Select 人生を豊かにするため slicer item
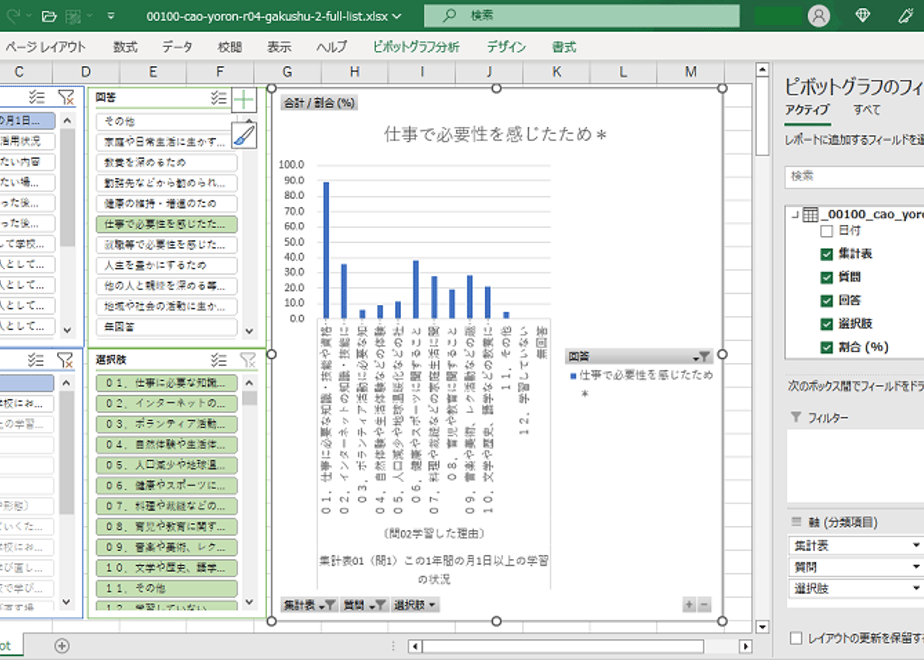 point(167,265)
